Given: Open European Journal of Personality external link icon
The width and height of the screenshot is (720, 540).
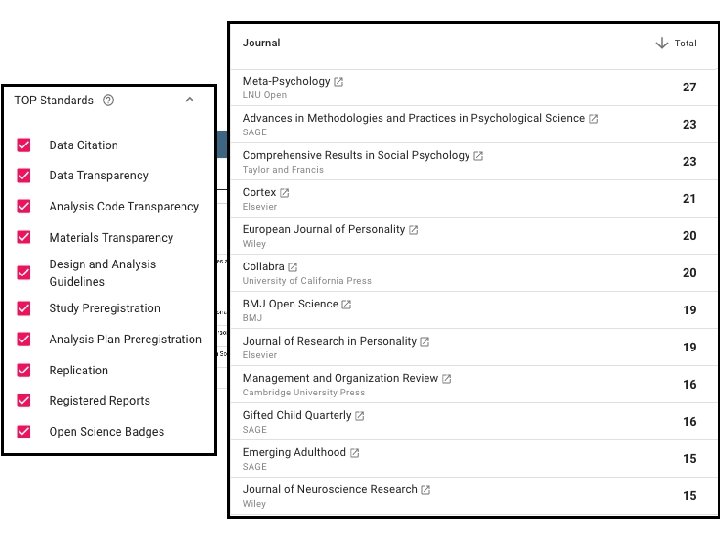Looking at the screenshot, I should click(413, 230).
